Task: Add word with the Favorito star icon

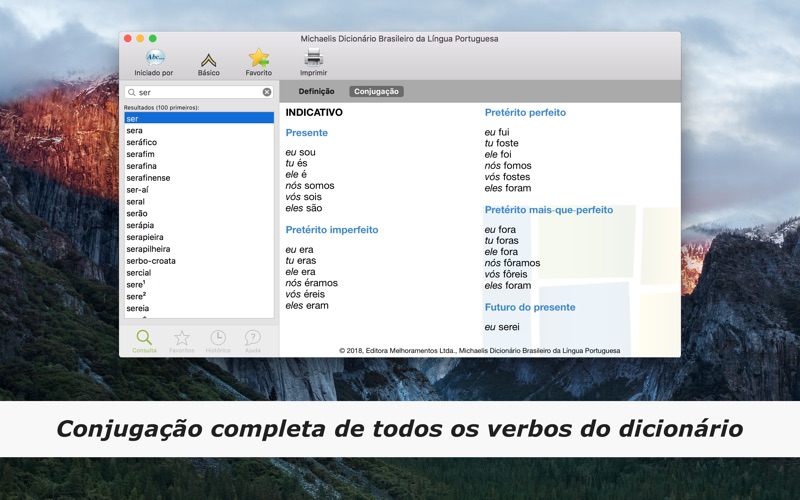Action: point(259,58)
